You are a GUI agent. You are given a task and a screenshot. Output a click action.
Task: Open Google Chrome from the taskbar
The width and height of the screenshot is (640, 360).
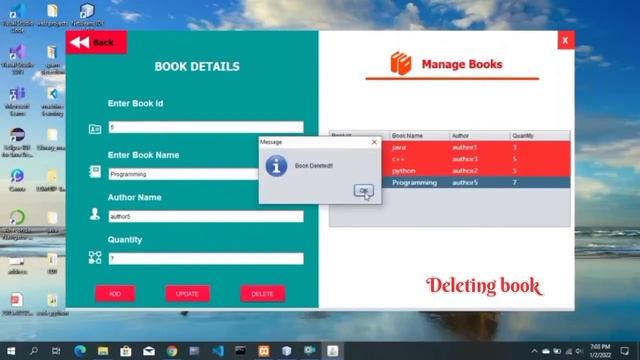(x=172, y=351)
